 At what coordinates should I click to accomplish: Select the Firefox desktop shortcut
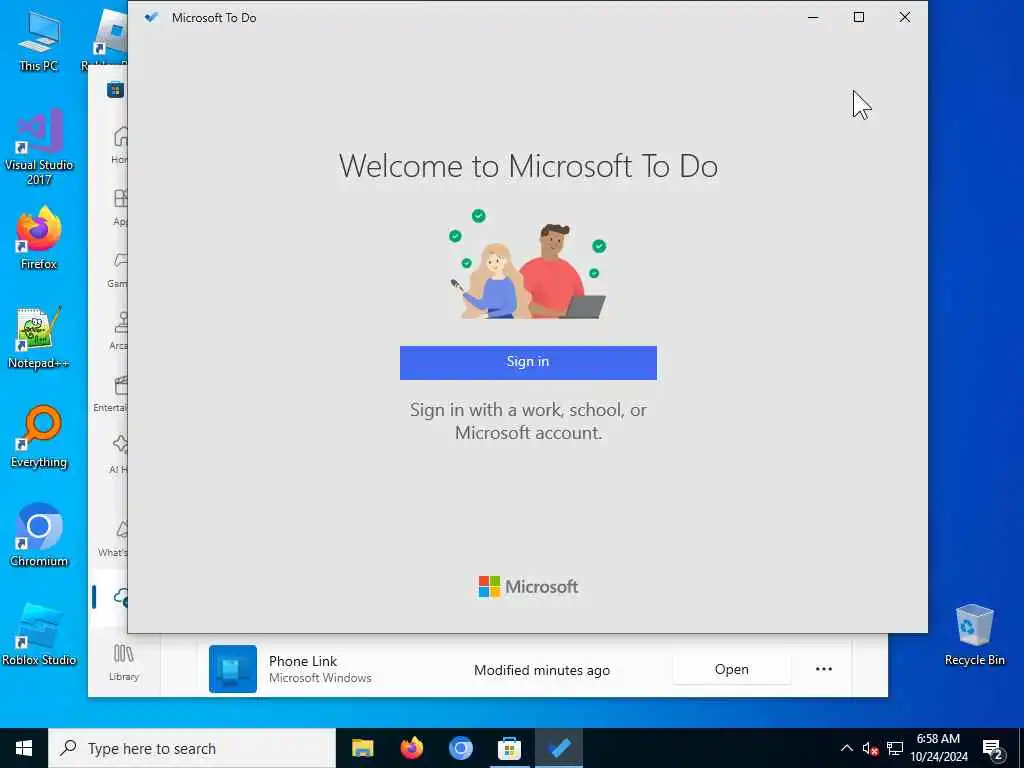39,238
